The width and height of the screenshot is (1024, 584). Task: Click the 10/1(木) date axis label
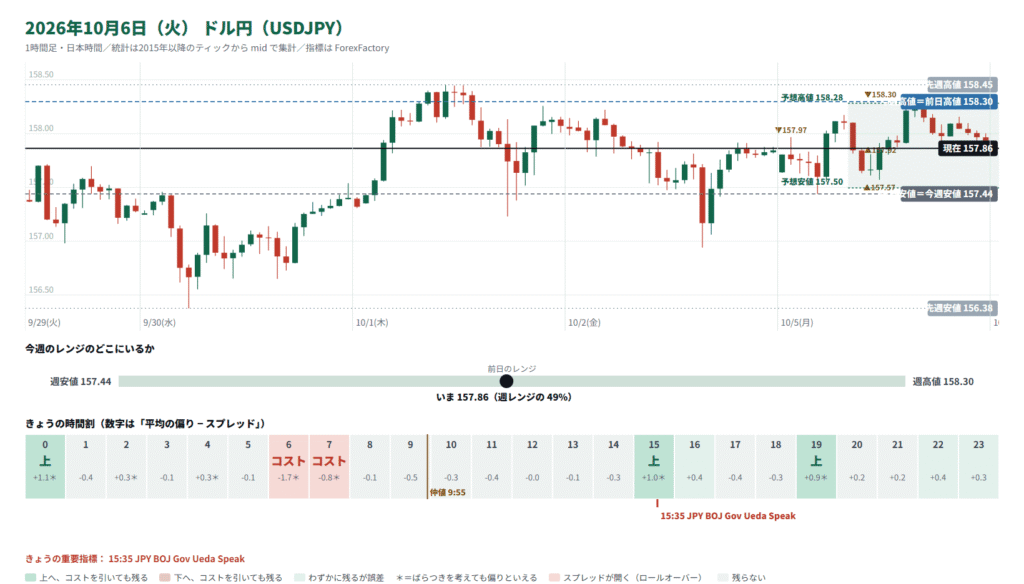pos(372,322)
